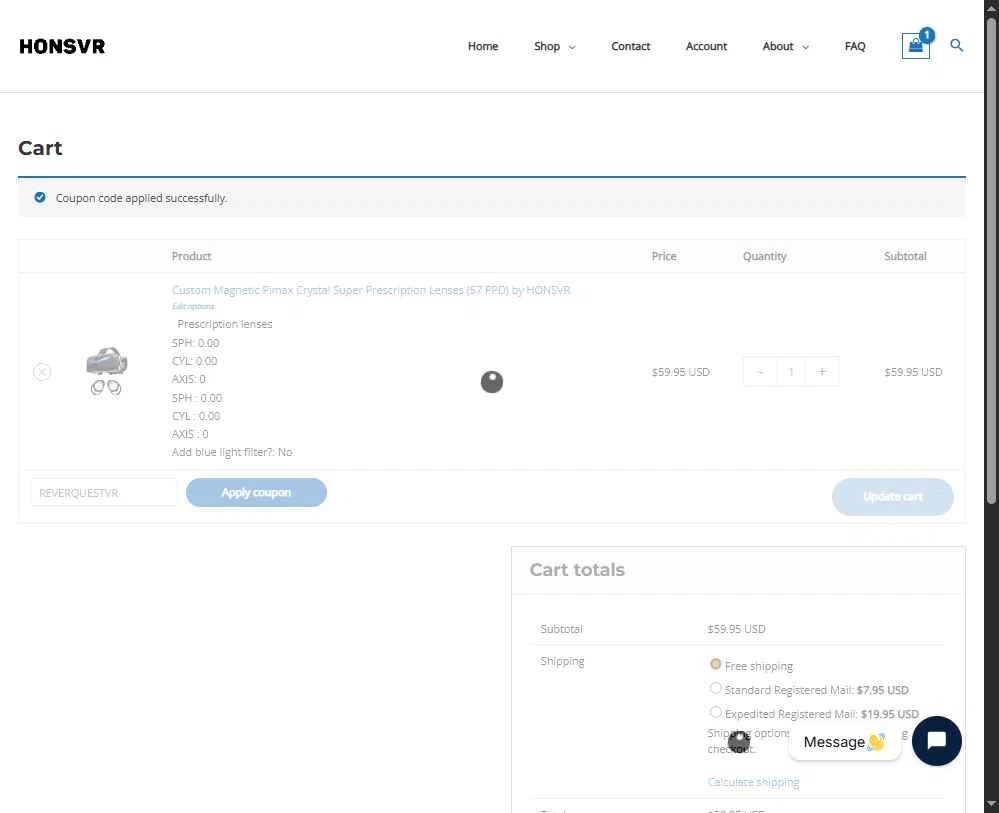The width and height of the screenshot is (999, 813).
Task: Click the Update cart button
Action: click(893, 497)
